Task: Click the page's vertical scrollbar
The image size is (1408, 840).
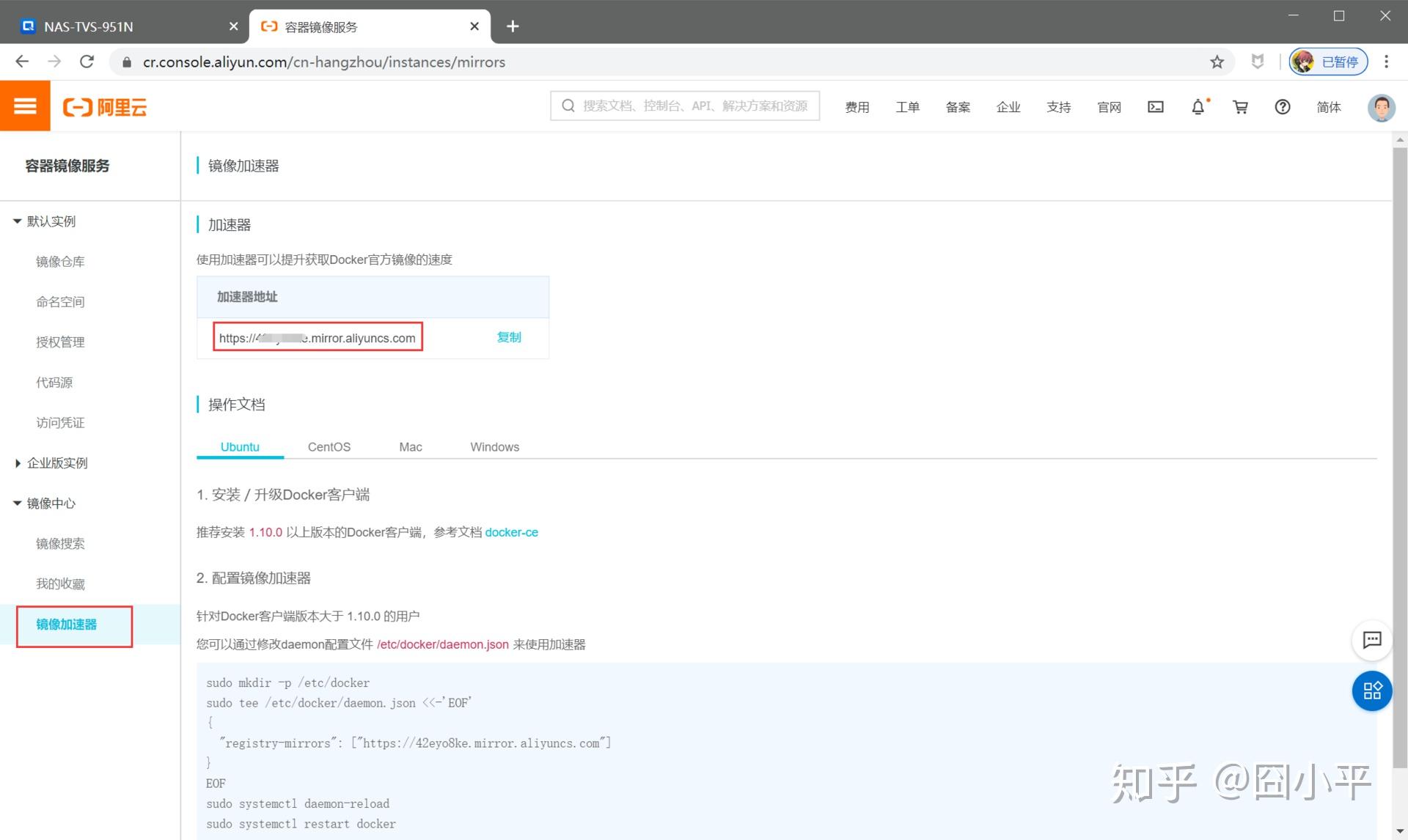Action: coord(1399,454)
